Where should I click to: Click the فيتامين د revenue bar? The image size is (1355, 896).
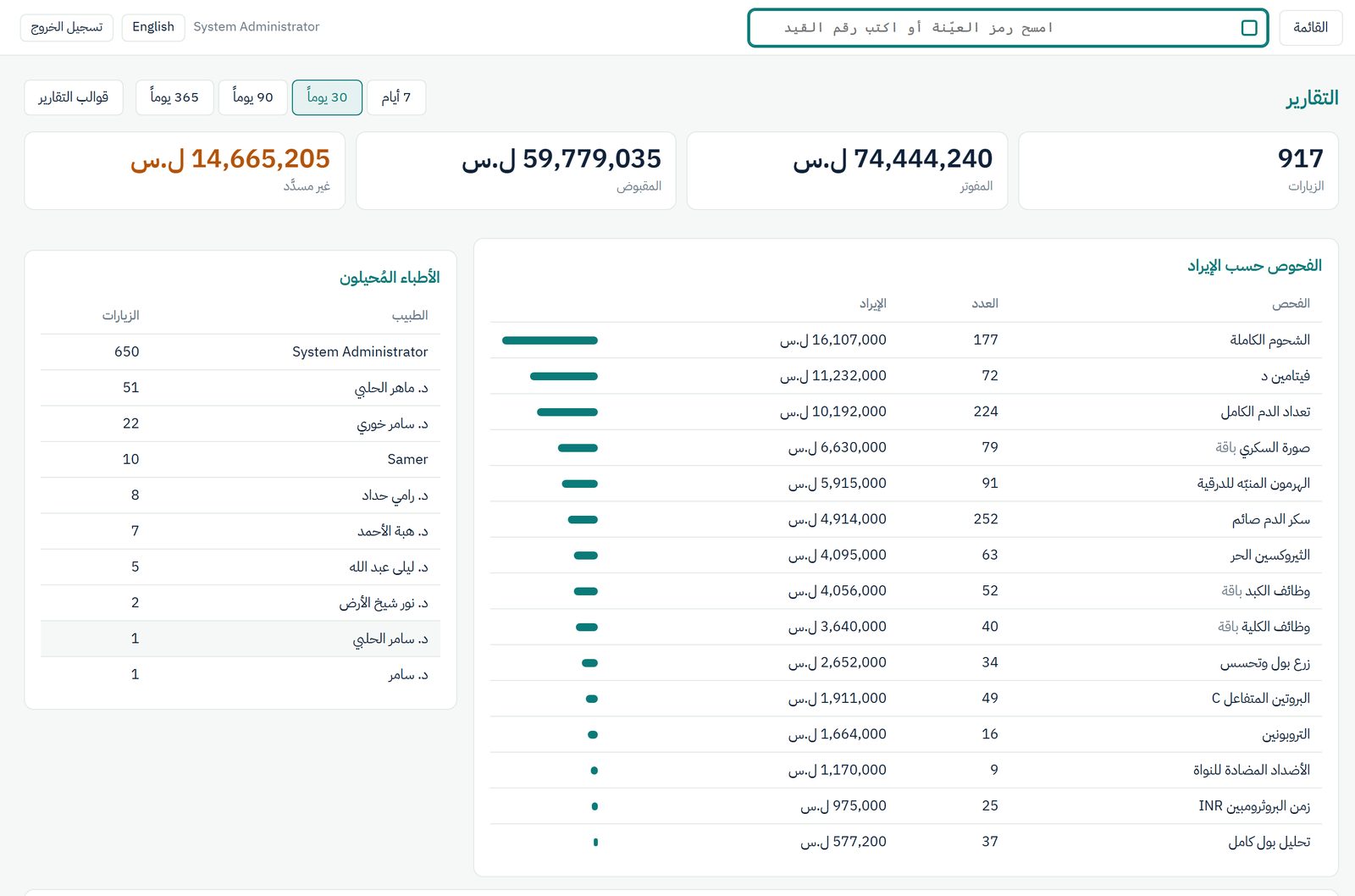click(564, 376)
